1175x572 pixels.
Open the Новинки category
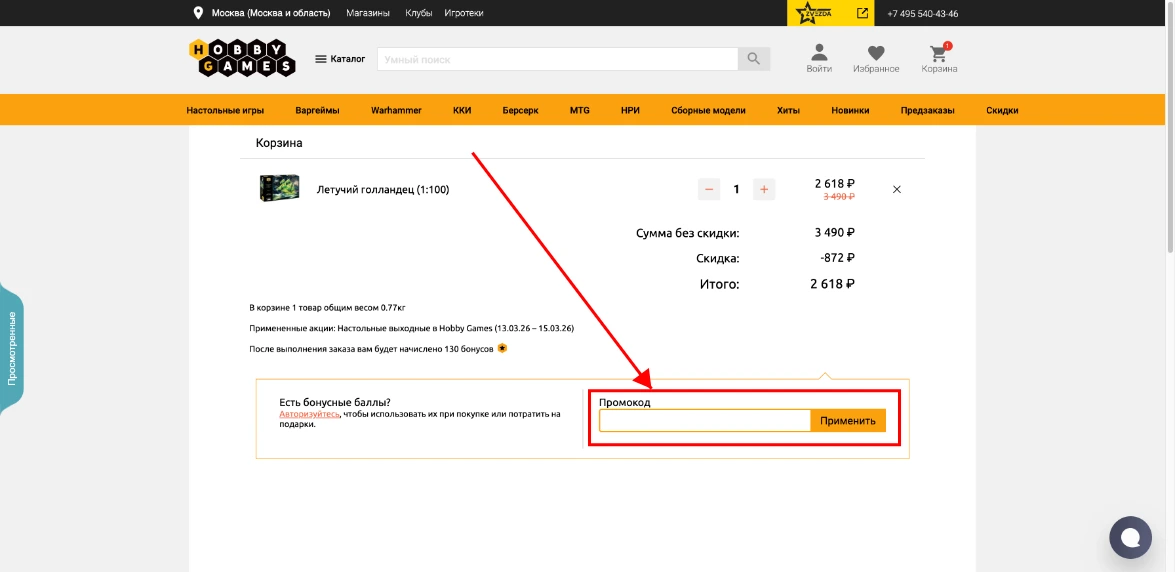(x=851, y=110)
